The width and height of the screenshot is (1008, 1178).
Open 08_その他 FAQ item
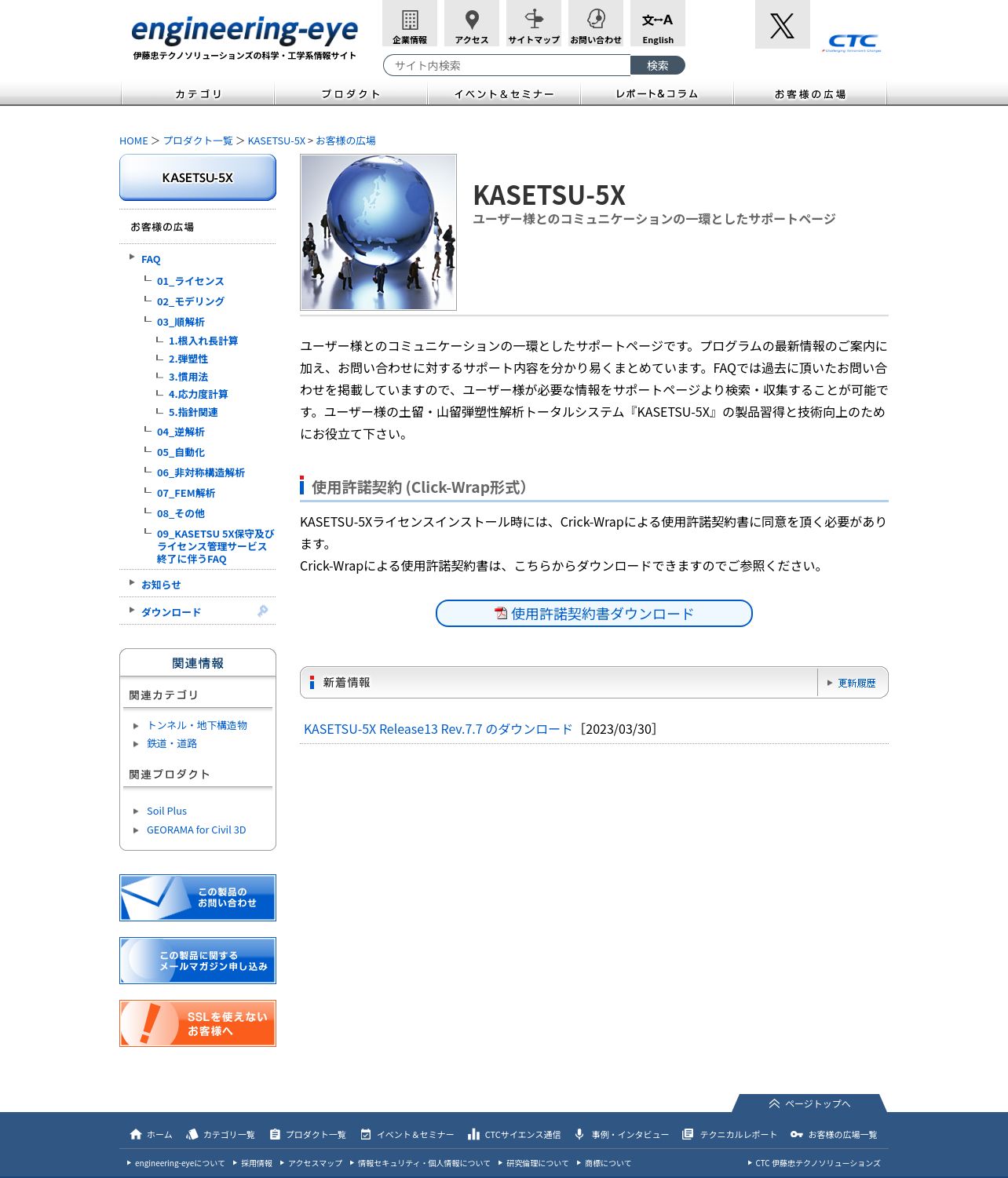click(181, 513)
